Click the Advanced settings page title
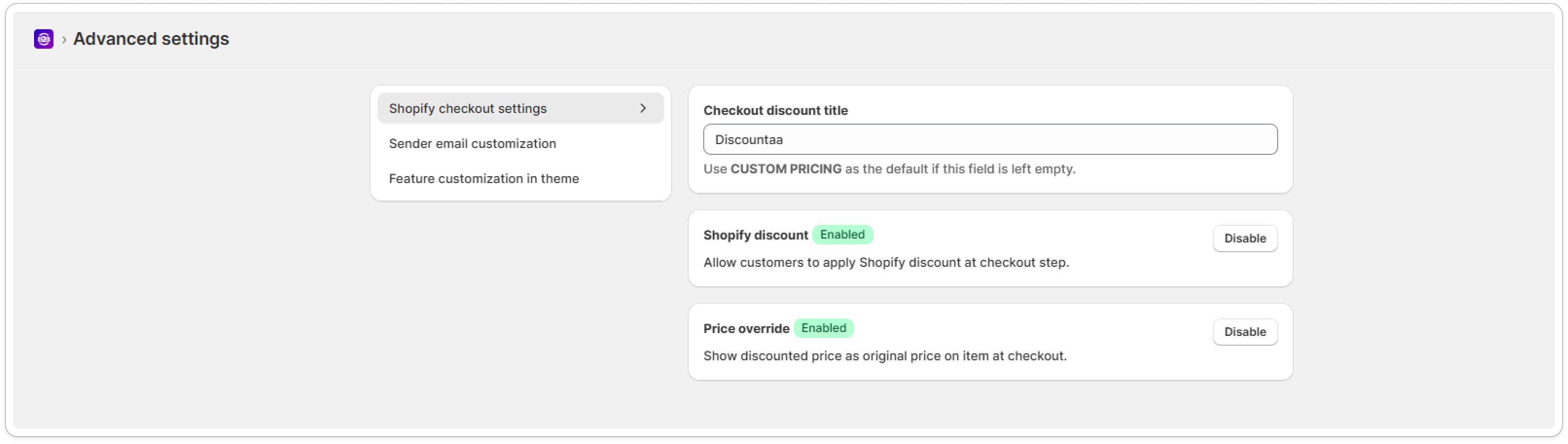Image resolution: width=1568 pixels, height=444 pixels. point(151,39)
